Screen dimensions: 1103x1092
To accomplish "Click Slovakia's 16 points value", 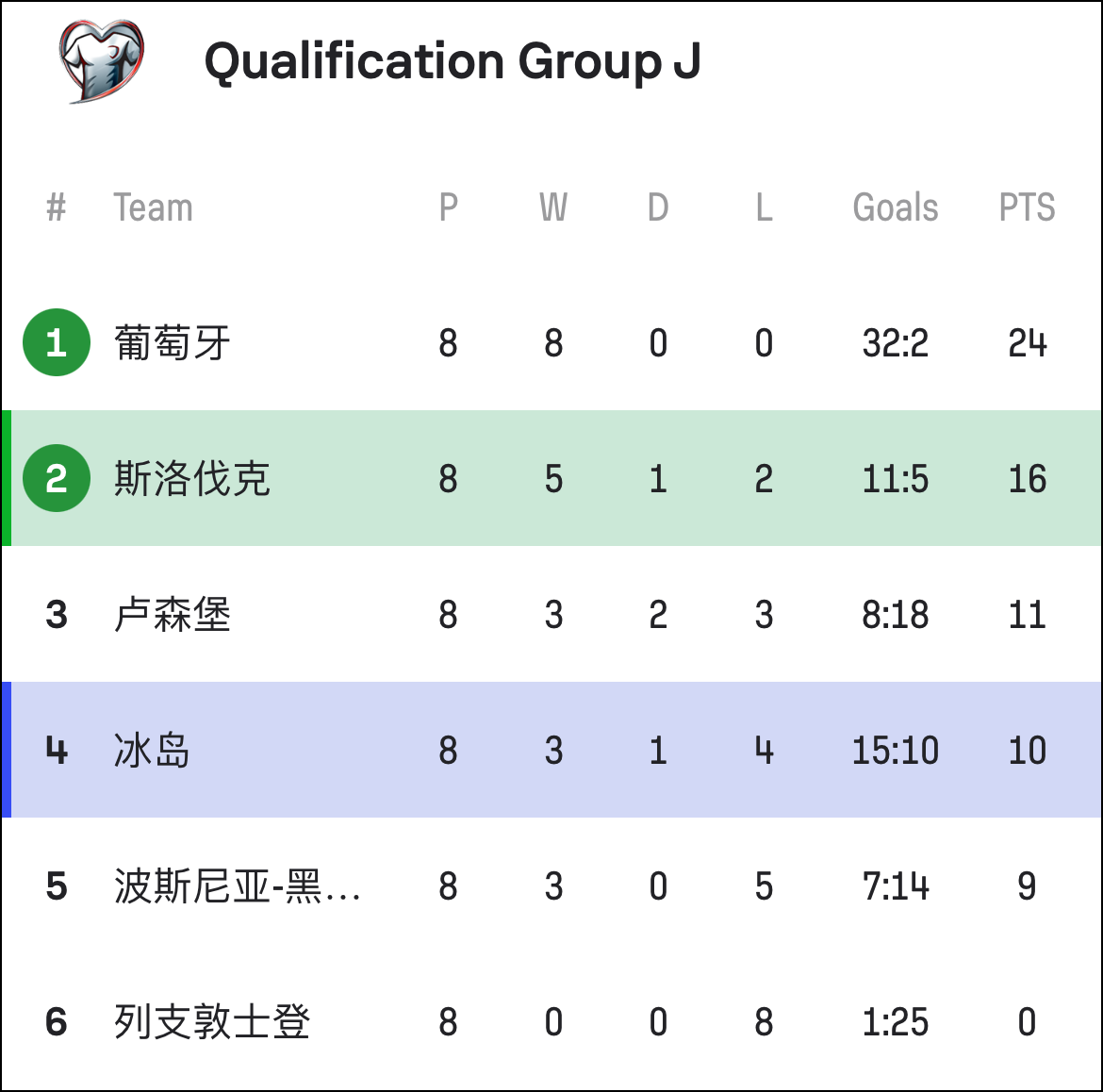I will tap(1027, 479).
